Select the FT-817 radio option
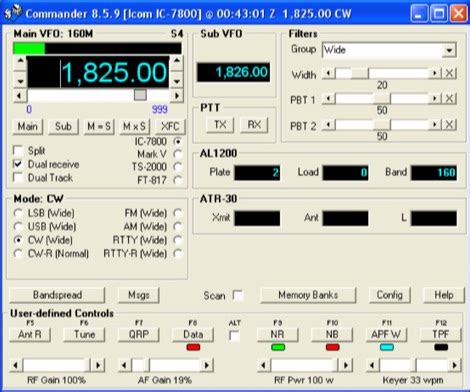Image resolution: width=470 pixels, height=392 pixels. point(178,180)
